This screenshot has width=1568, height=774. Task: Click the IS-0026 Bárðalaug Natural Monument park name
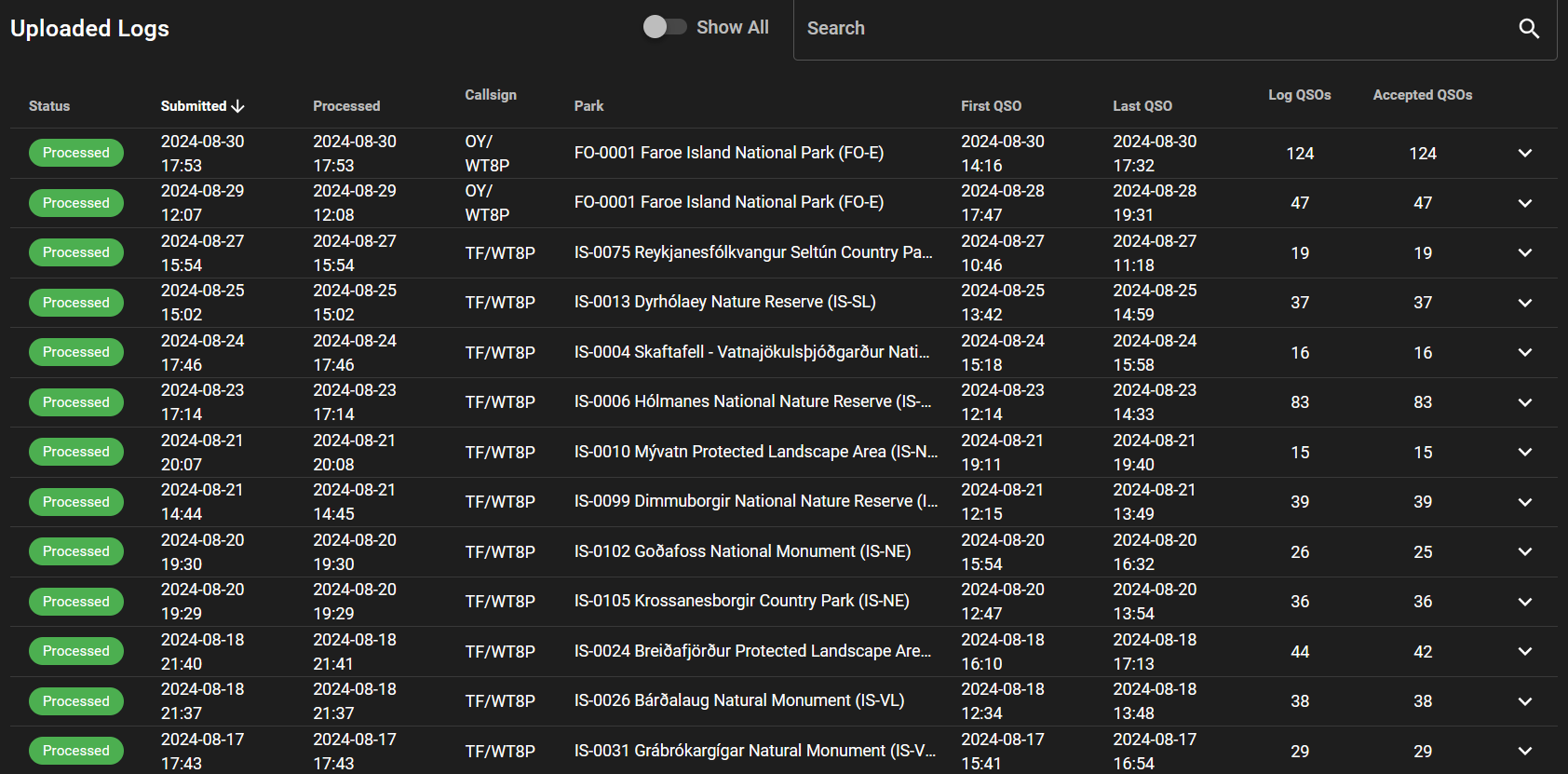point(738,700)
